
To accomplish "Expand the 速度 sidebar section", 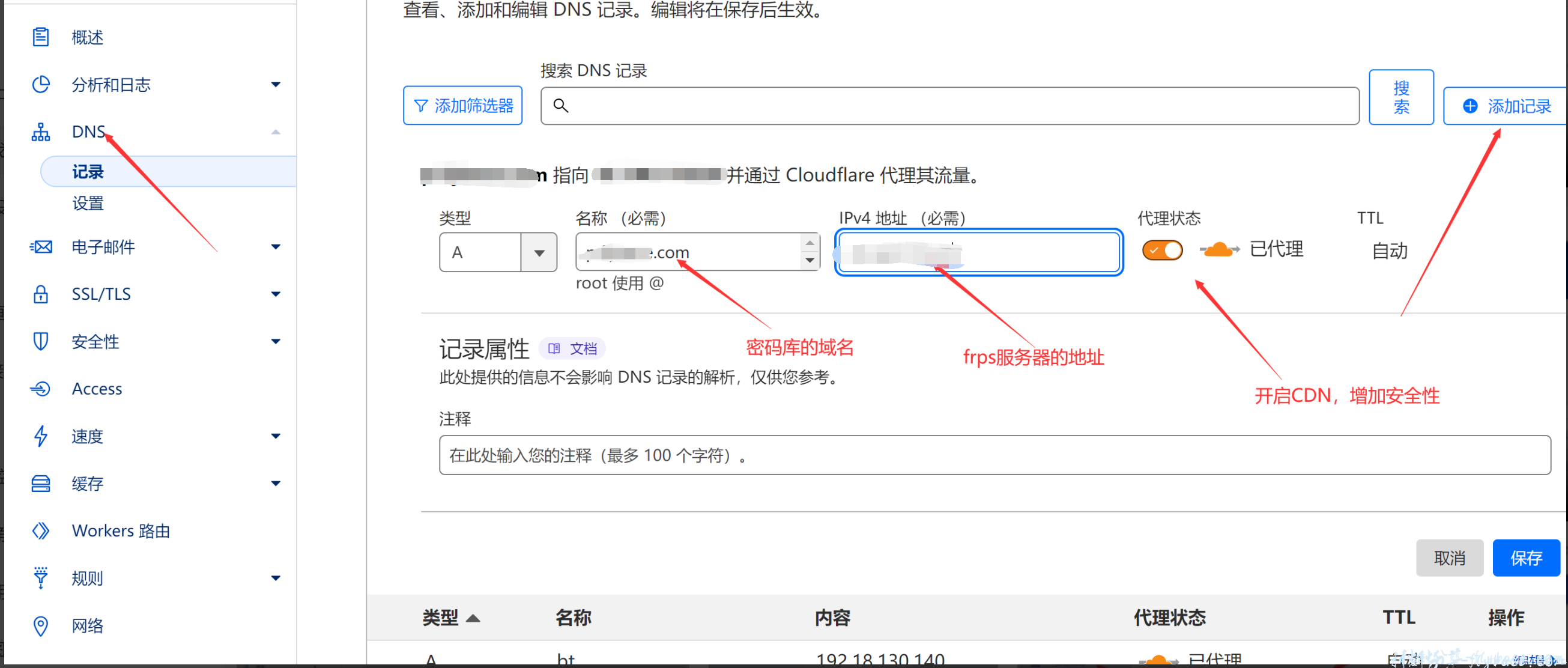I will coord(277,436).
